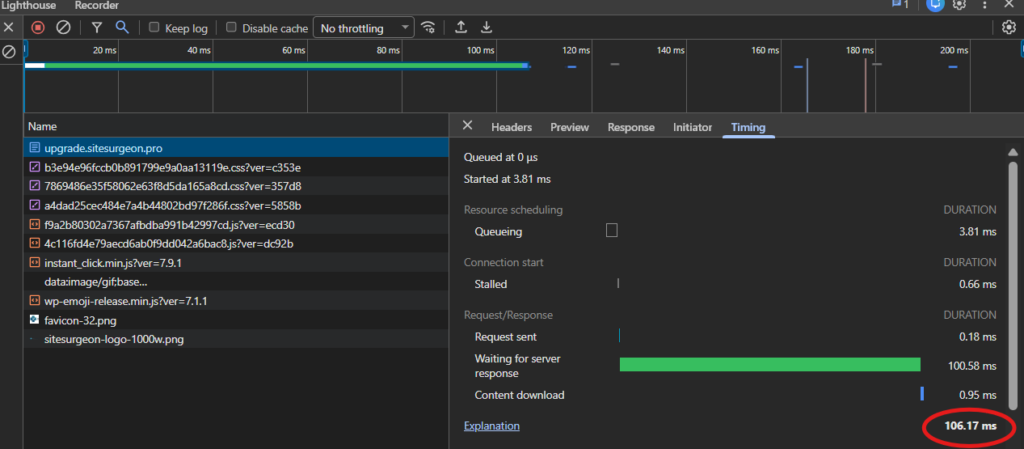
Task: Select request f9a2b80302a7367afbdba991b42997cd.js?ver=ecd30
Action: coord(236,224)
